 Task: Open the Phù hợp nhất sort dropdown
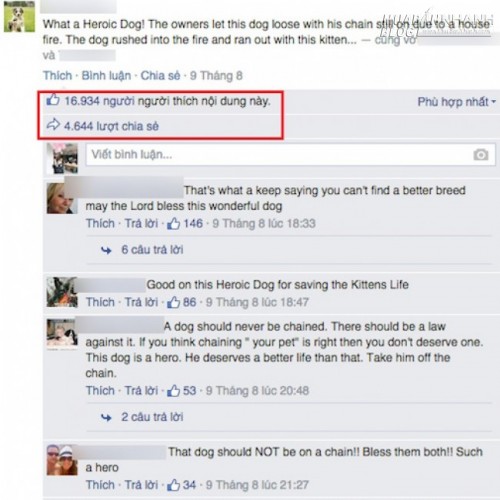pos(456,101)
